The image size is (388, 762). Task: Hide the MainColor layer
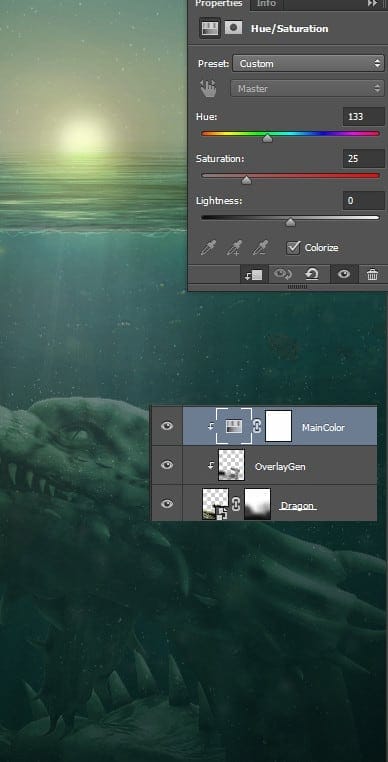coord(167,426)
